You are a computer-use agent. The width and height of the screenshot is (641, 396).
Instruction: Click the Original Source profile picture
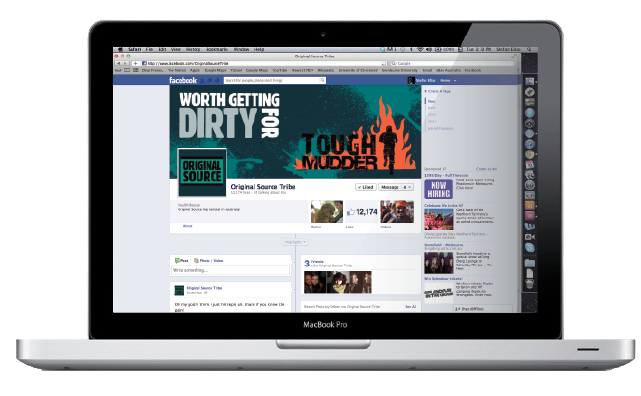[x=202, y=172]
